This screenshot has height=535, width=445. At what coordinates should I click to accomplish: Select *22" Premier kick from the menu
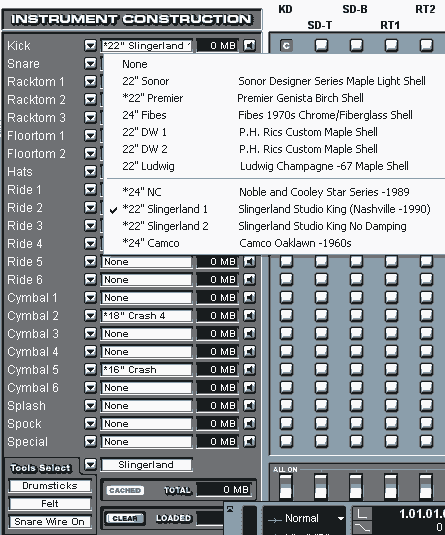pyautogui.click(x=274, y=98)
